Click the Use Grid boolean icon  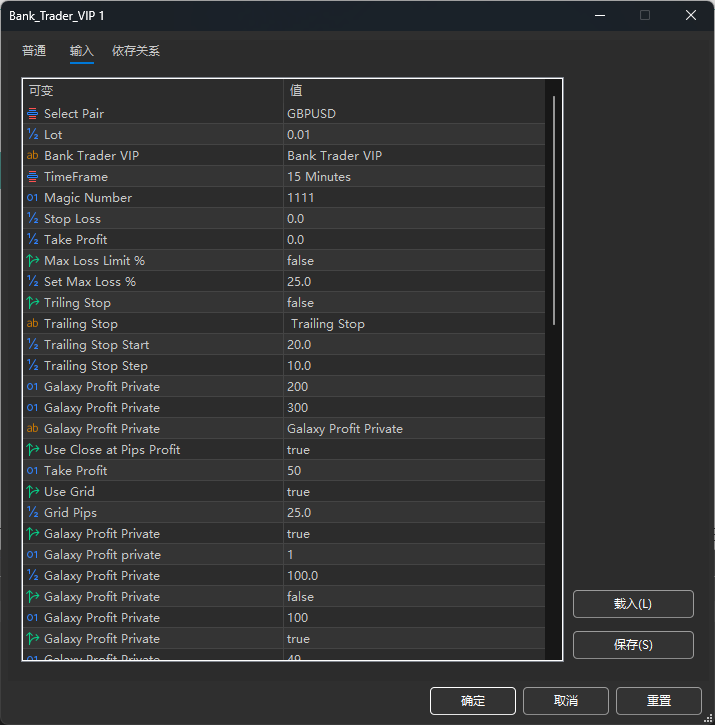tap(32, 492)
